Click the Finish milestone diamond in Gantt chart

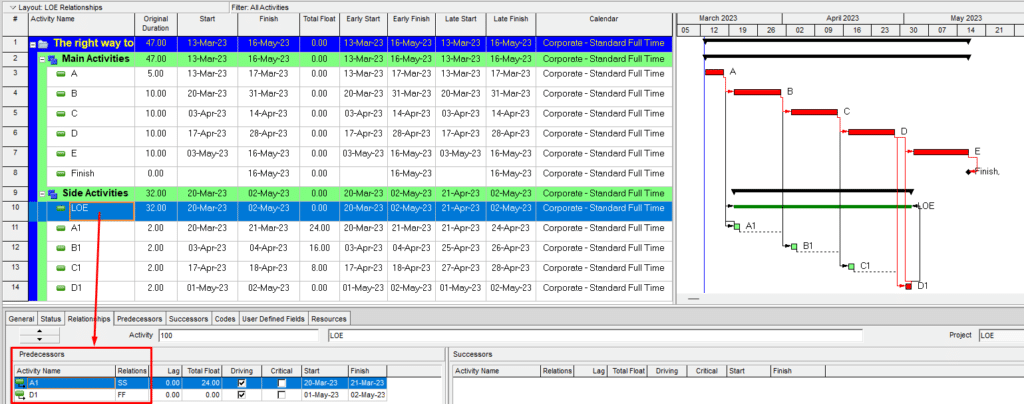point(969,172)
